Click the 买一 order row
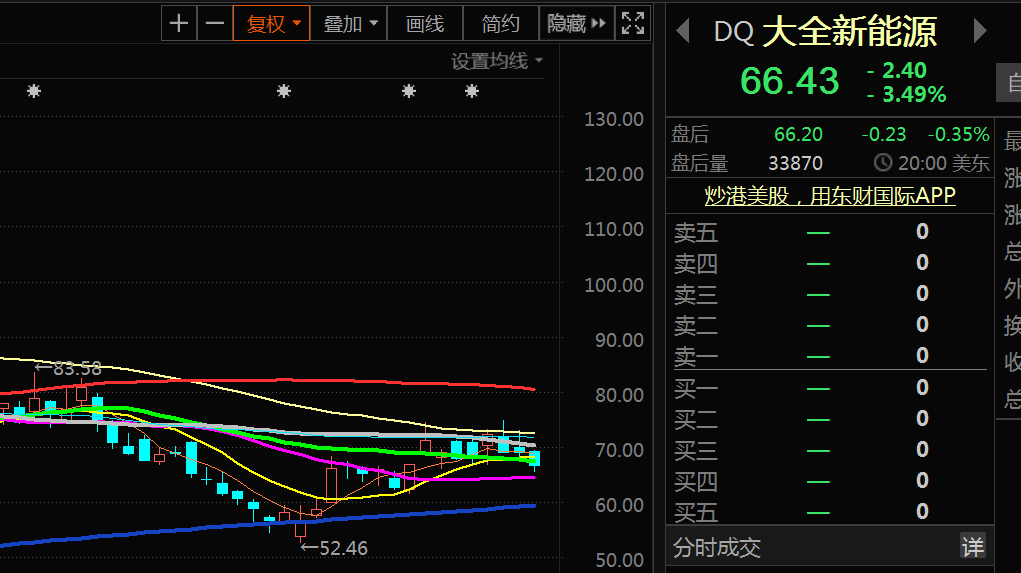Image resolution: width=1021 pixels, height=573 pixels. click(830, 388)
